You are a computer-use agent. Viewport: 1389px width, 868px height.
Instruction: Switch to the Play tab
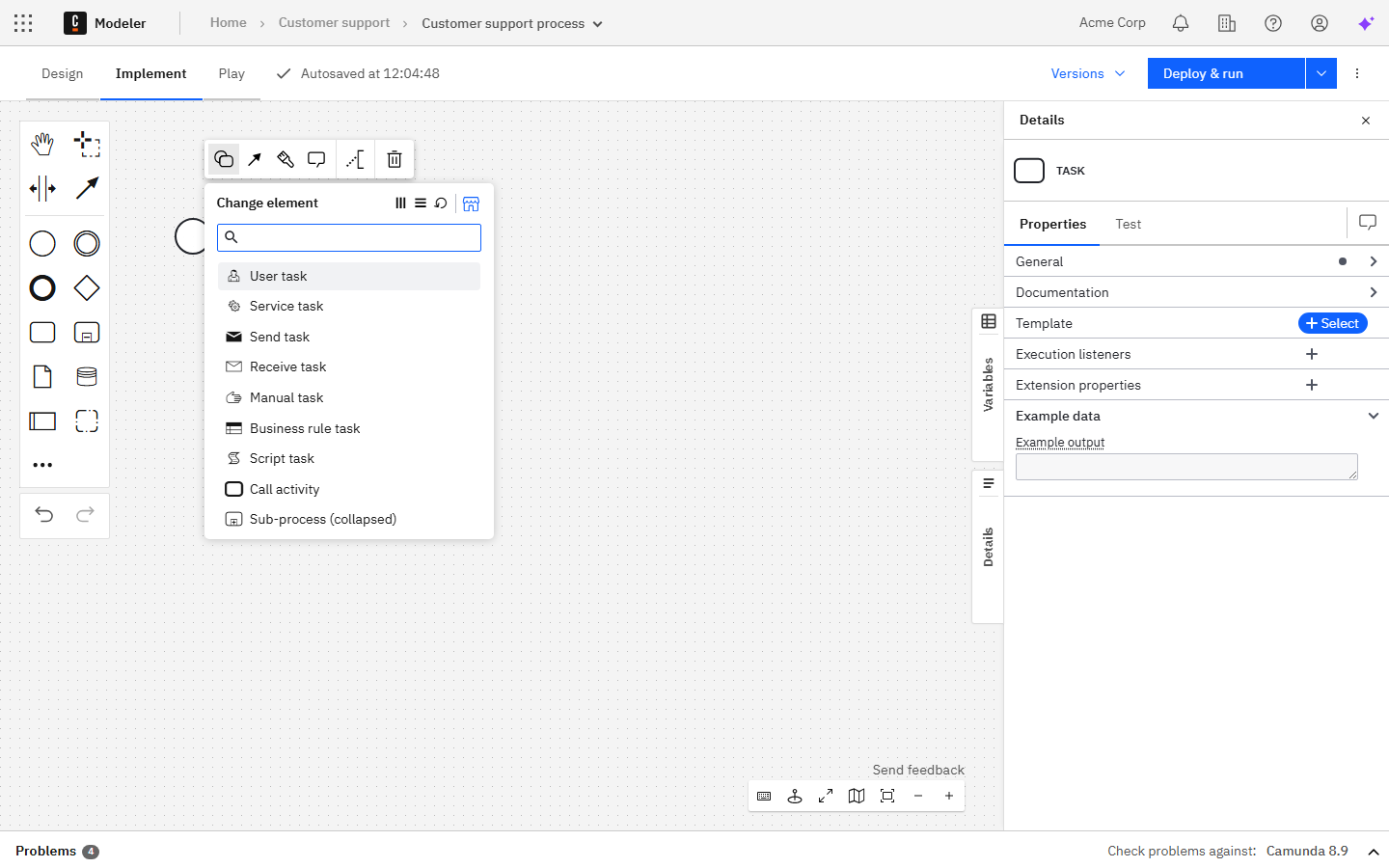(x=231, y=73)
